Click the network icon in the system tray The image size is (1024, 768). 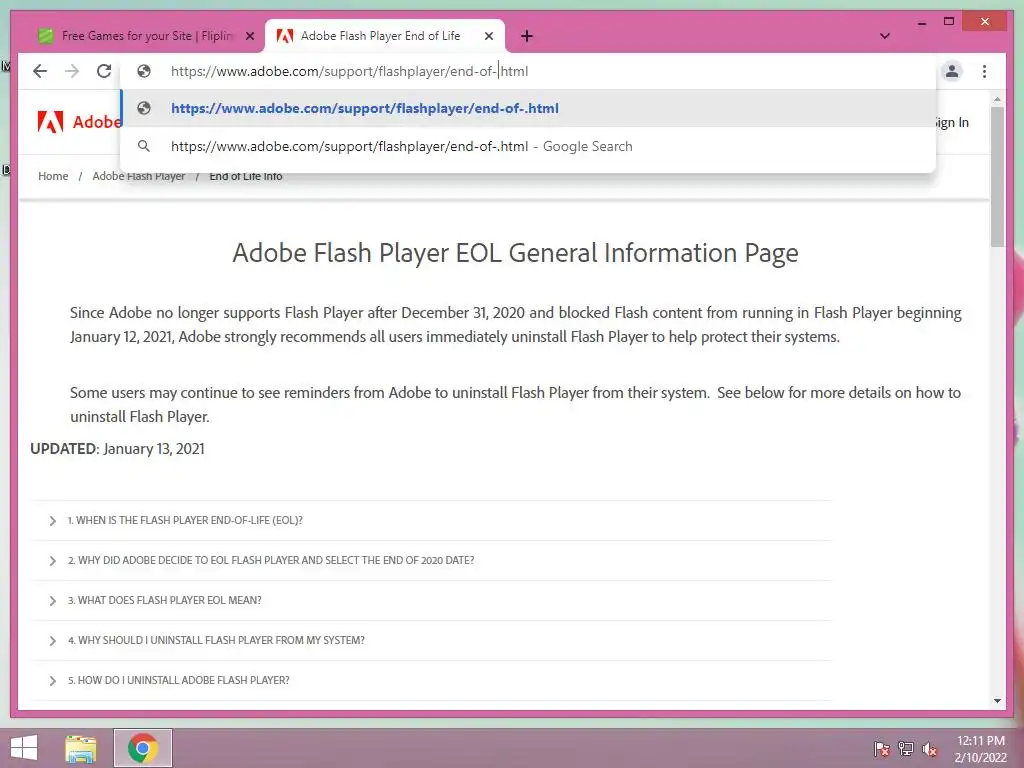click(906, 749)
